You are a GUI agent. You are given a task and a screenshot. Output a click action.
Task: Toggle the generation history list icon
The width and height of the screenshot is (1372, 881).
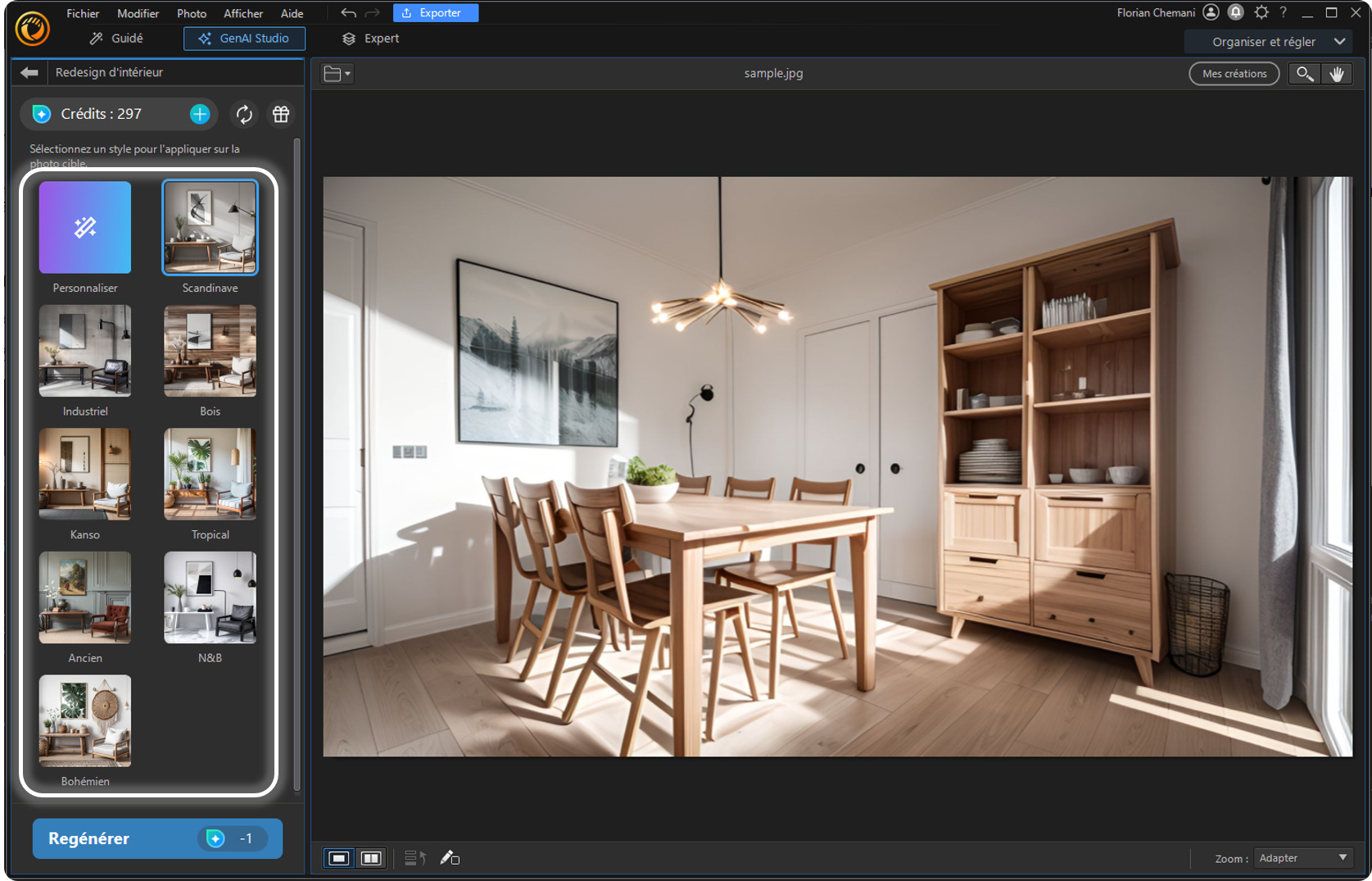click(414, 857)
